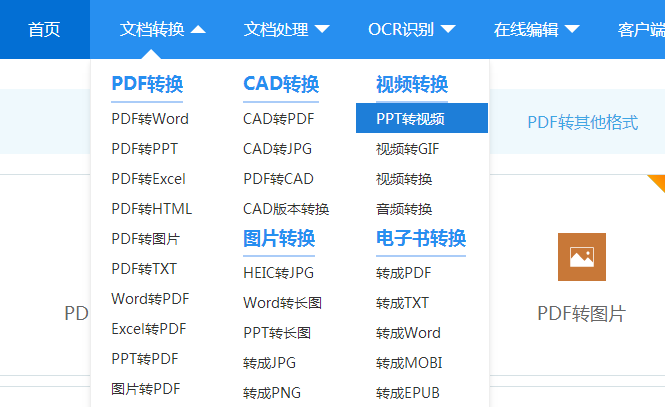The width and height of the screenshot is (665, 407).
Task: Choose Word转长图 option
Action: [282, 303]
